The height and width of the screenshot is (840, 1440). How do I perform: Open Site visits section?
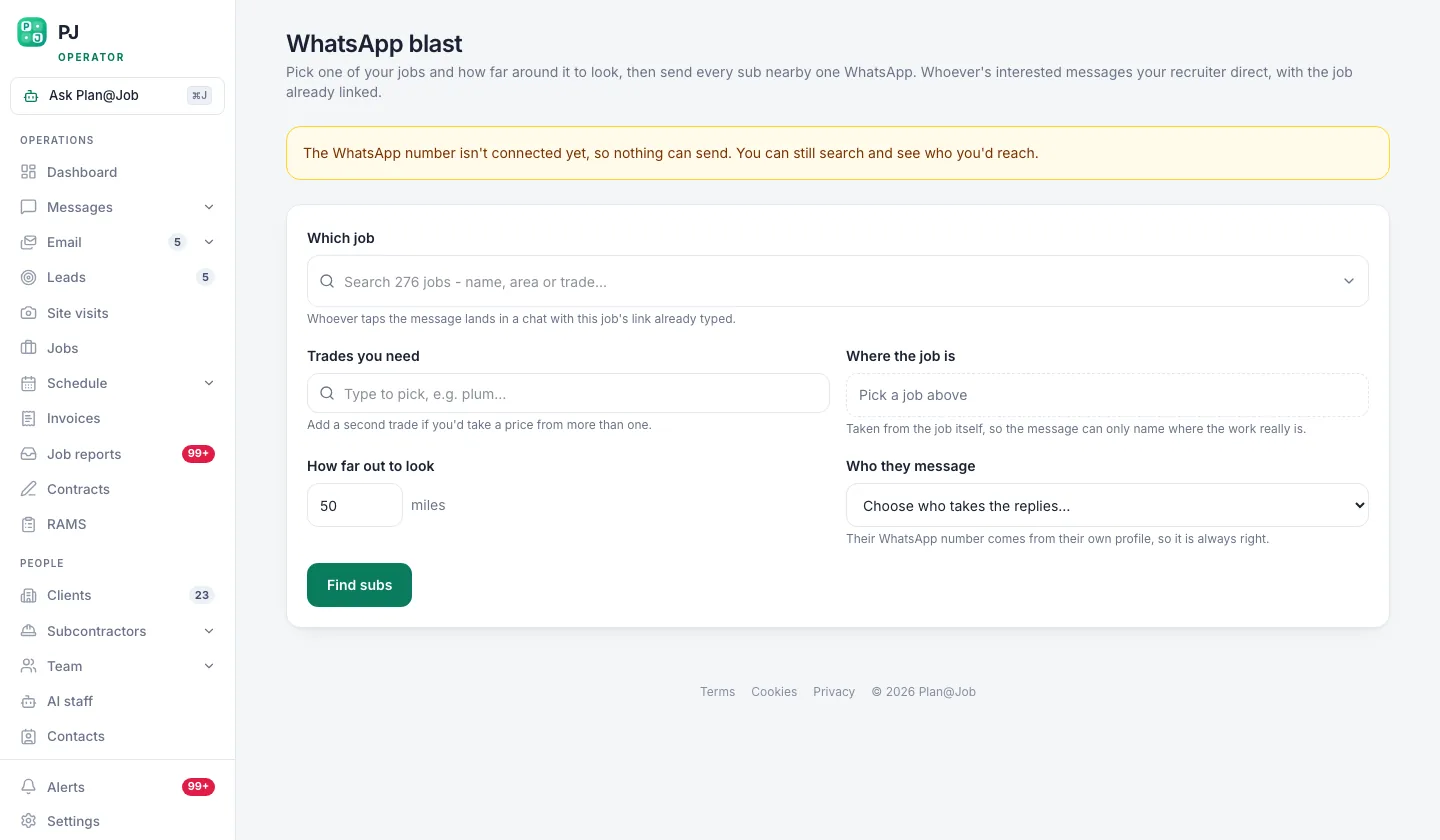[x=117, y=313]
